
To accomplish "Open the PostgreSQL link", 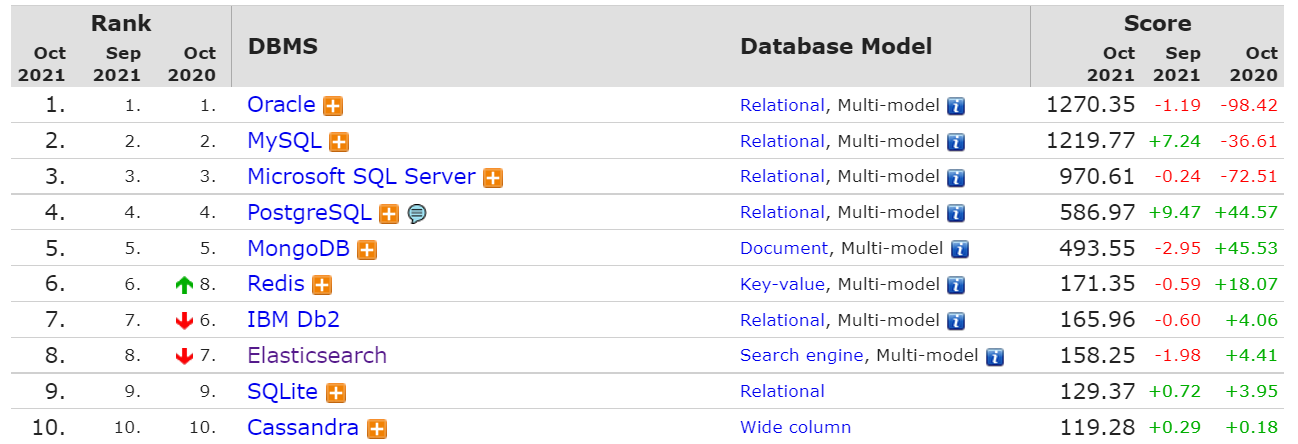I will 309,212.
